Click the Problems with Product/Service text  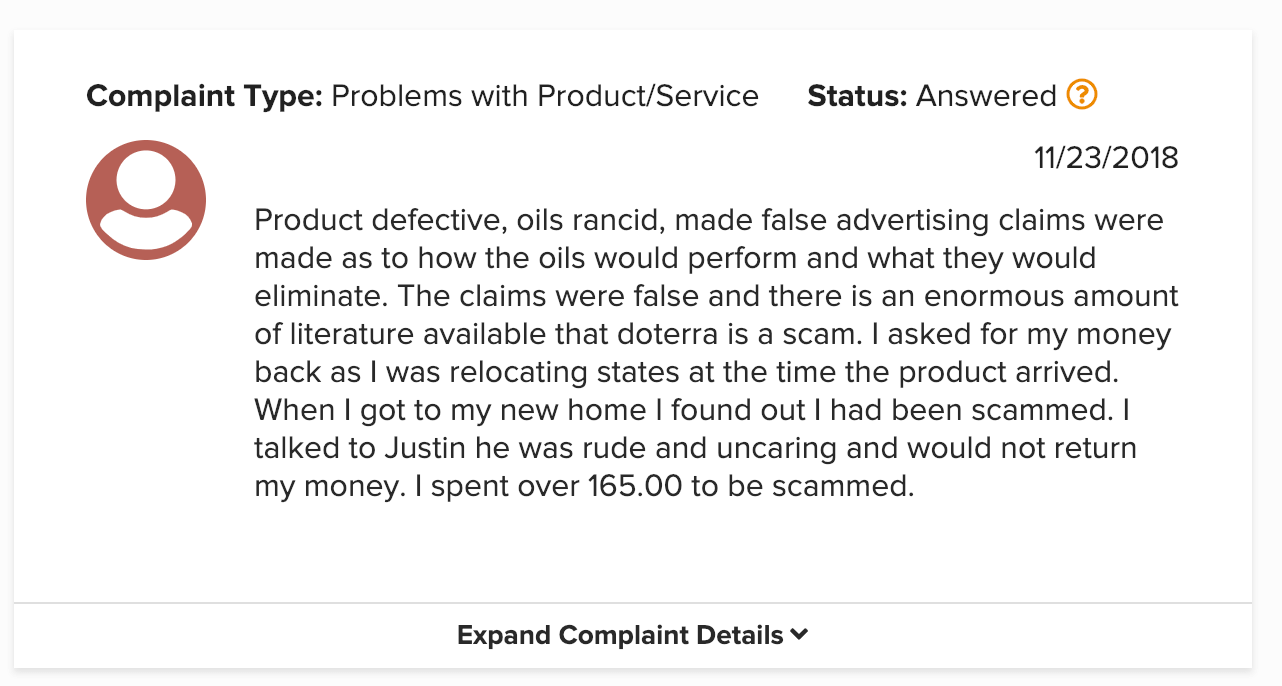pyautogui.click(x=545, y=96)
